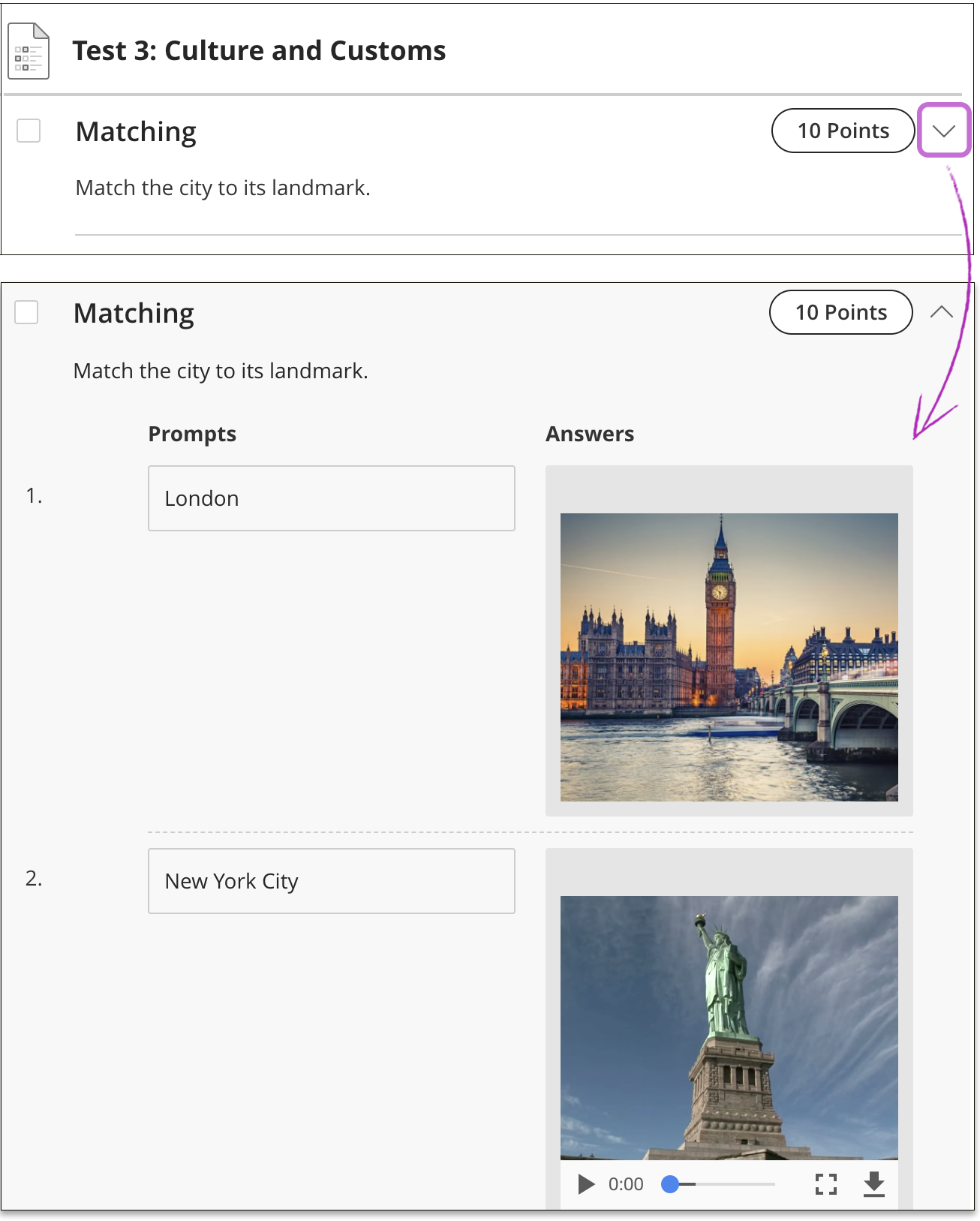Edit the 10 Points value on the expanded question
The height and width of the screenshot is (1221, 980).
coord(840,312)
